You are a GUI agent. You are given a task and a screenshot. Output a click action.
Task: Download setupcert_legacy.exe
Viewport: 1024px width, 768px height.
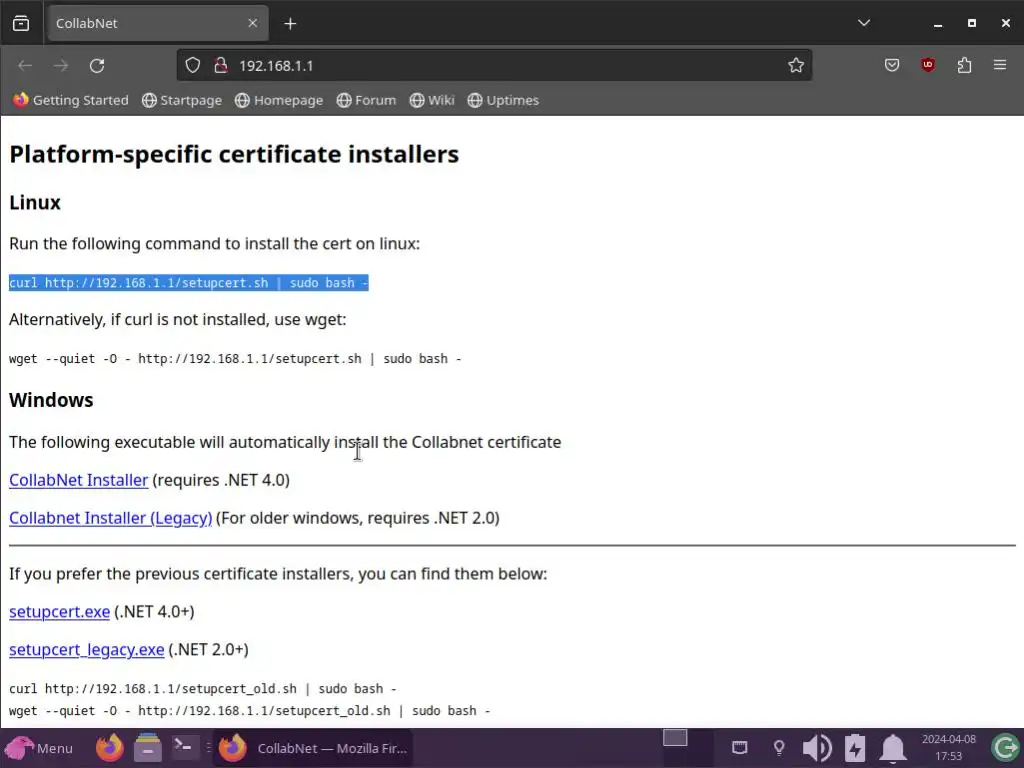click(x=87, y=650)
